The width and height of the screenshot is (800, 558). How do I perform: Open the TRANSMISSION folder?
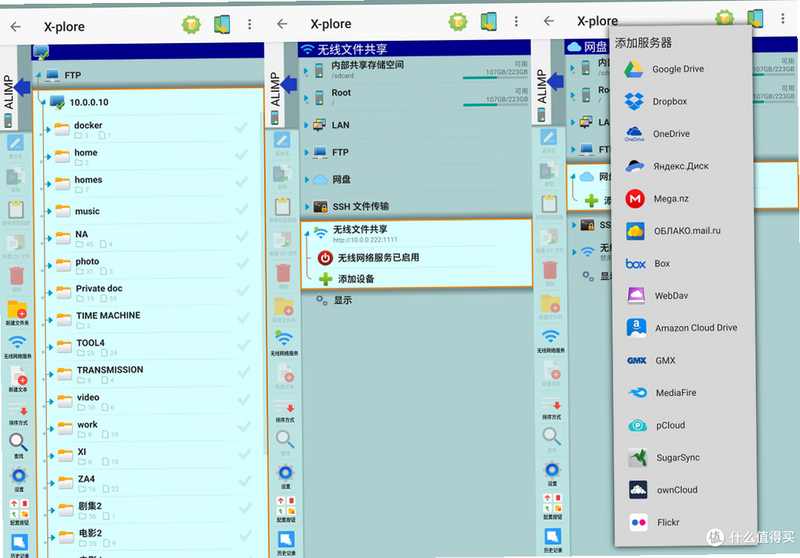[x=151, y=374]
